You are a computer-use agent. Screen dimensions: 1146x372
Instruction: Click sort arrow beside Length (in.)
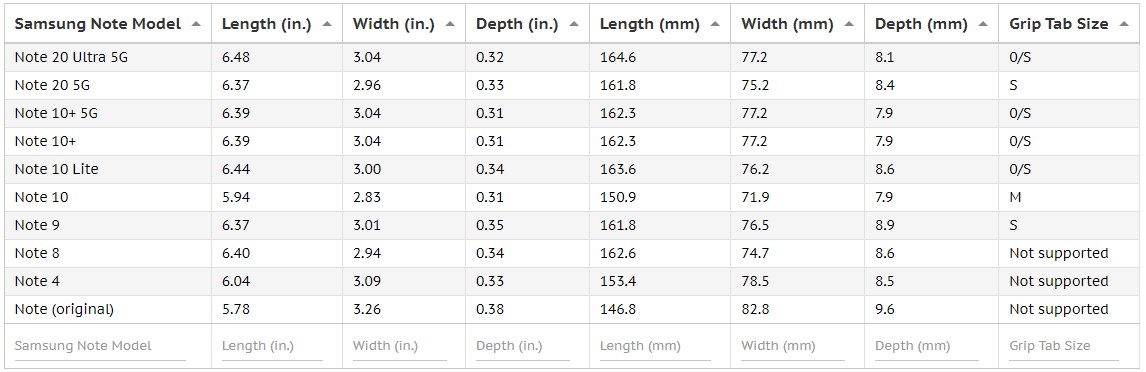[327, 24]
